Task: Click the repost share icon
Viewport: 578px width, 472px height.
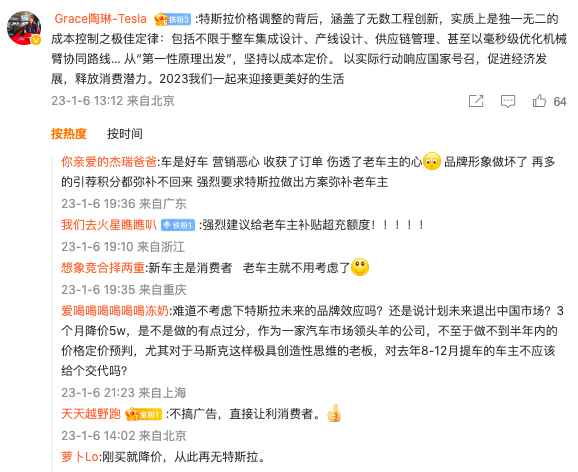Action: pyautogui.click(x=476, y=101)
